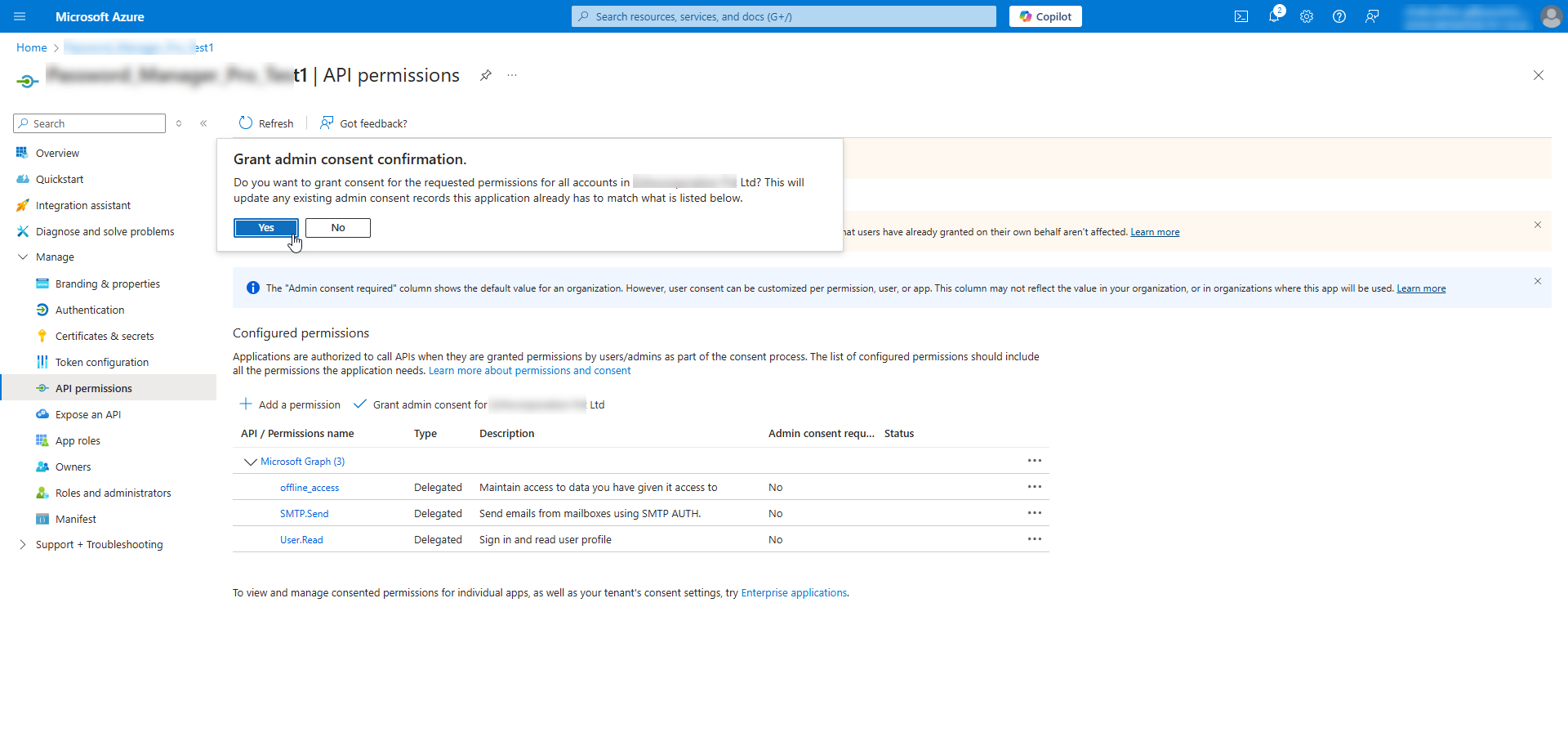Open Learn more about permissions and consent
This screenshot has height=750, width=1568.
pos(530,371)
